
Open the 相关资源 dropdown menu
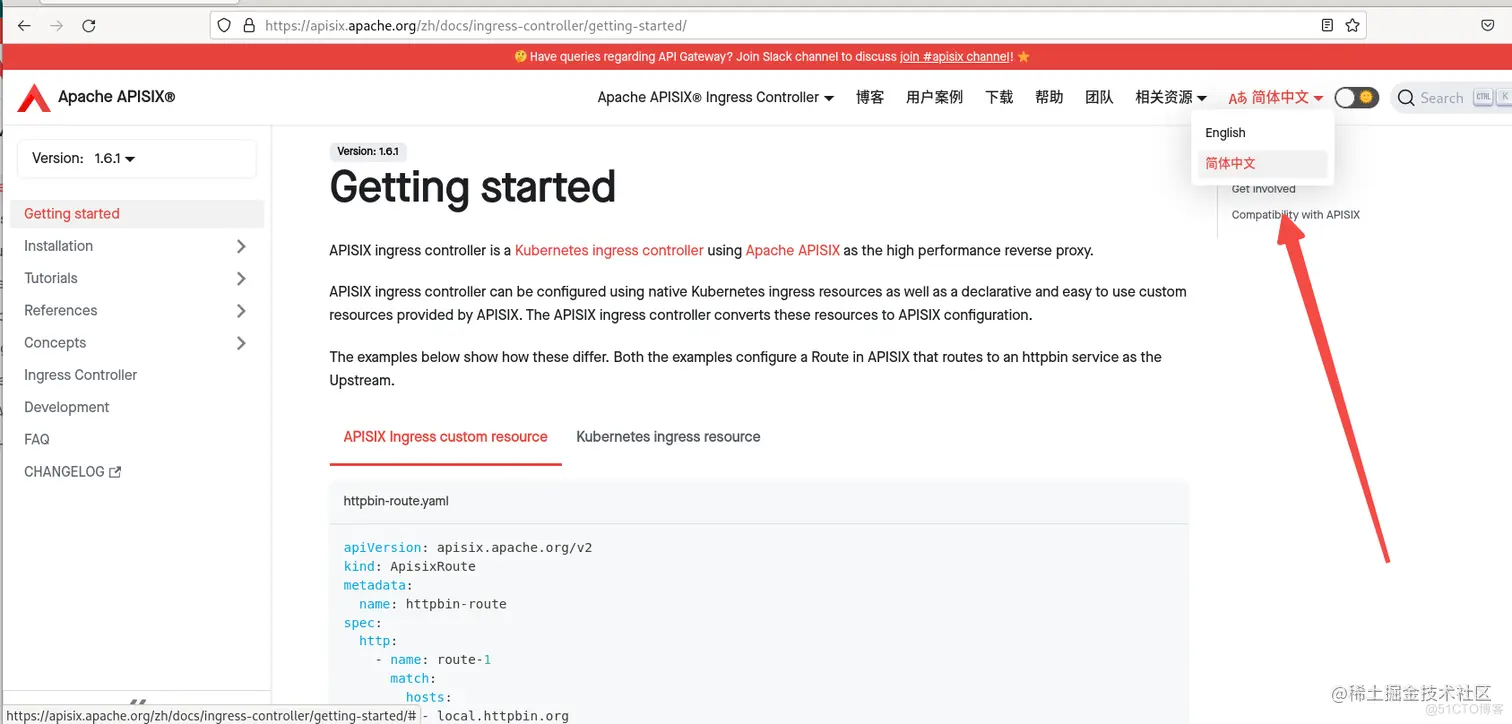(1171, 97)
